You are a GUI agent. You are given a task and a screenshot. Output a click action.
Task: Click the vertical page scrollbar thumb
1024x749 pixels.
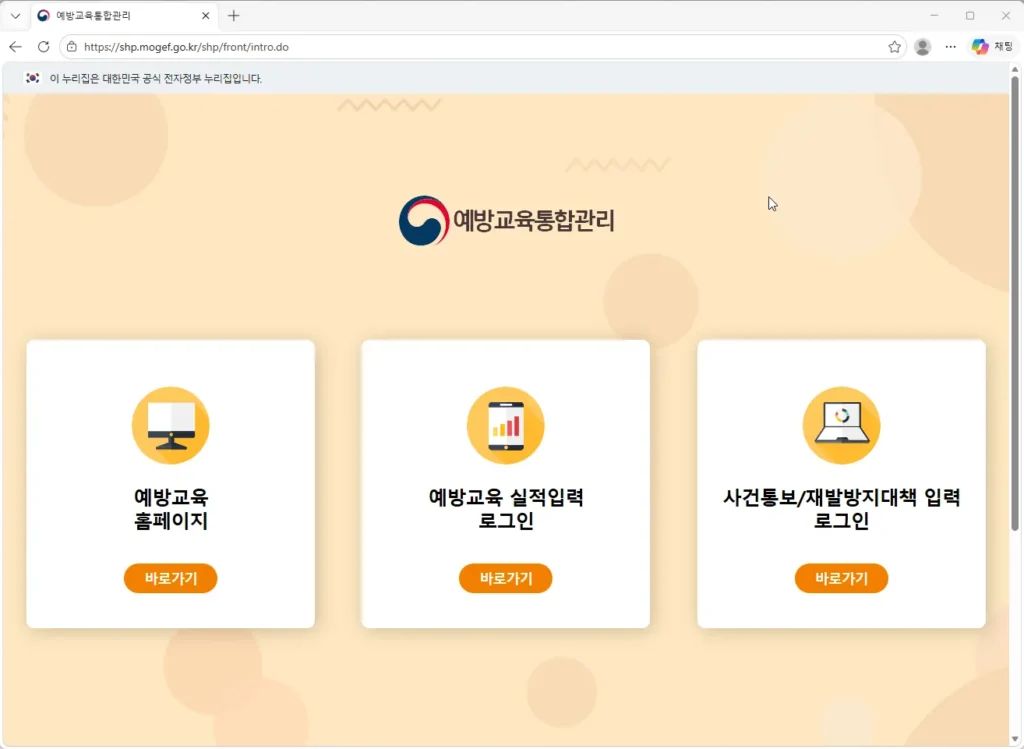pos(1015,304)
